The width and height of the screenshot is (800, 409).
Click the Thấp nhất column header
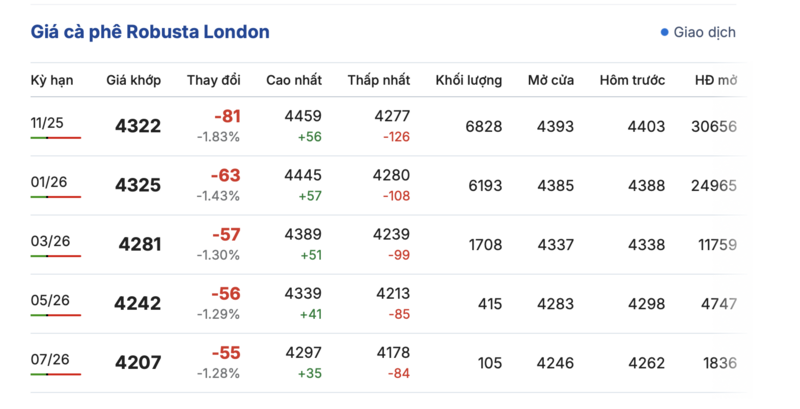point(378,79)
